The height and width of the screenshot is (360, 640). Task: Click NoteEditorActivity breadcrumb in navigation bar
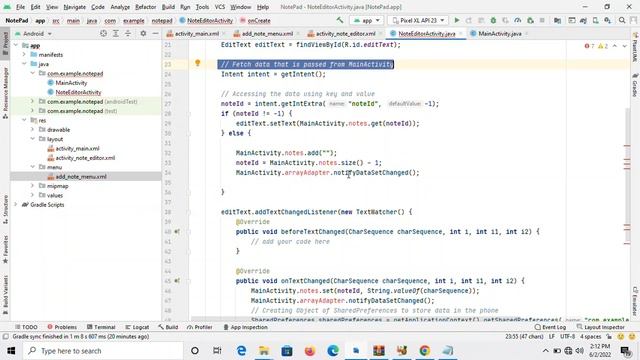click(x=206, y=20)
